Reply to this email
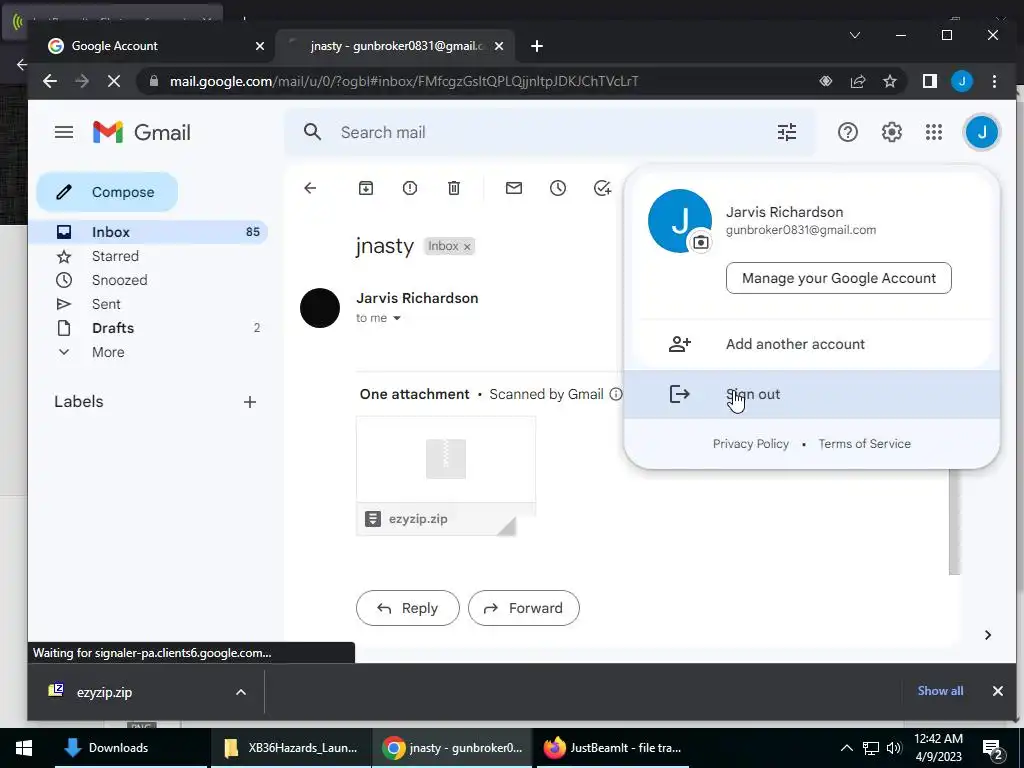1024x768 pixels. [408, 608]
